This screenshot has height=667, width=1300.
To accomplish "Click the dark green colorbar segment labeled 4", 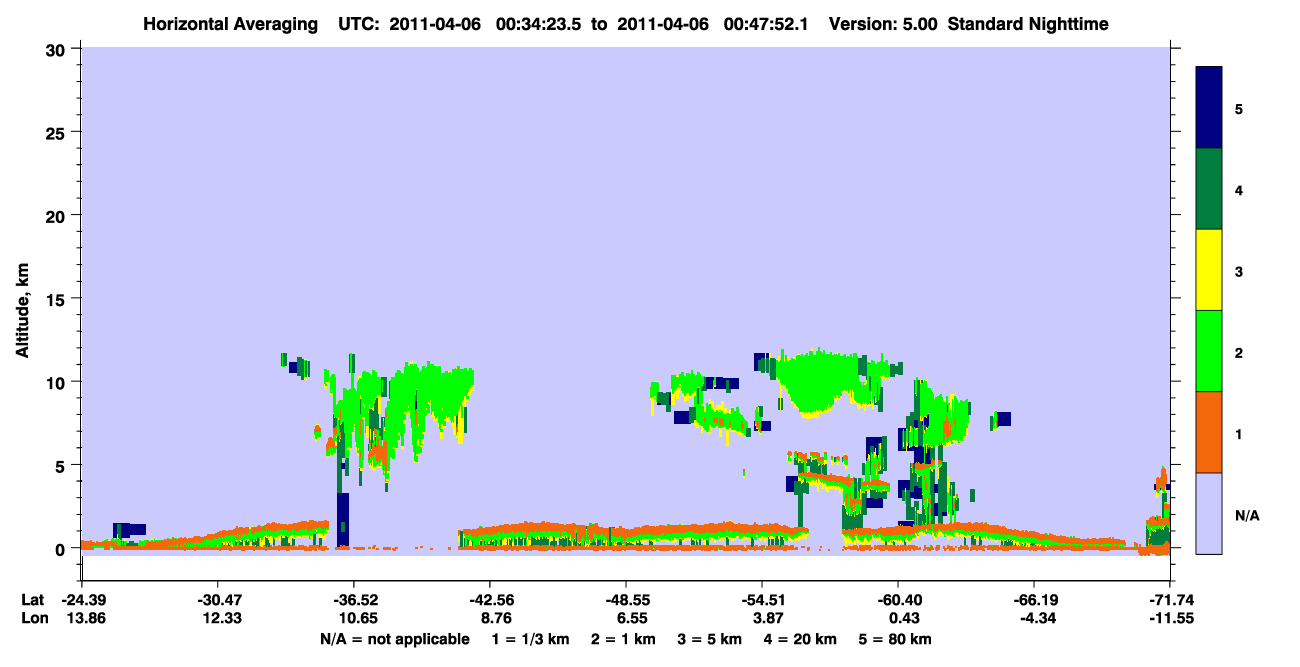I will [x=1209, y=189].
